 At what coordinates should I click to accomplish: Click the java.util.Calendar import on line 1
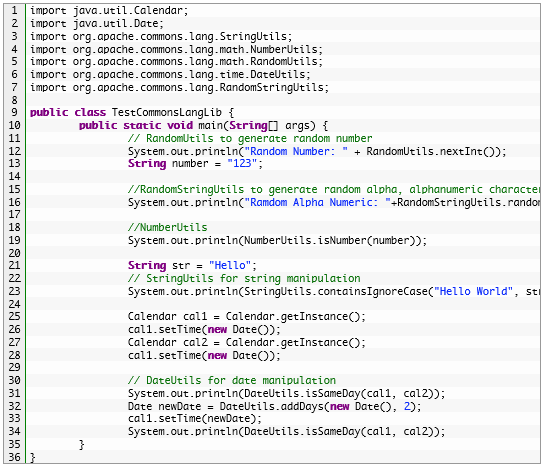(x=109, y=10)
